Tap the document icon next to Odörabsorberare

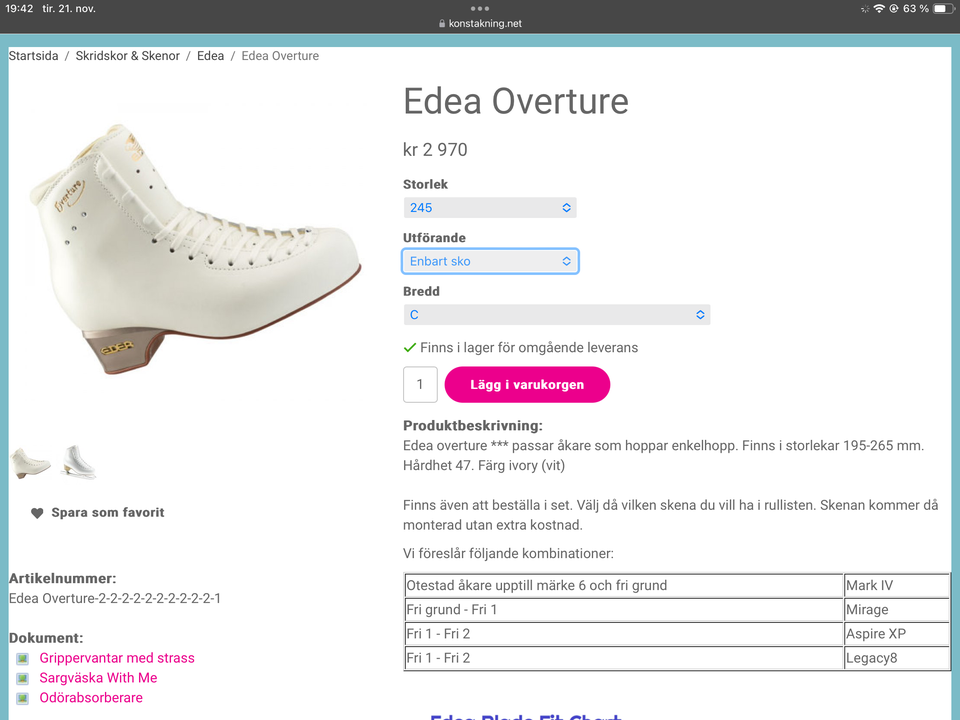coord(23,698)
